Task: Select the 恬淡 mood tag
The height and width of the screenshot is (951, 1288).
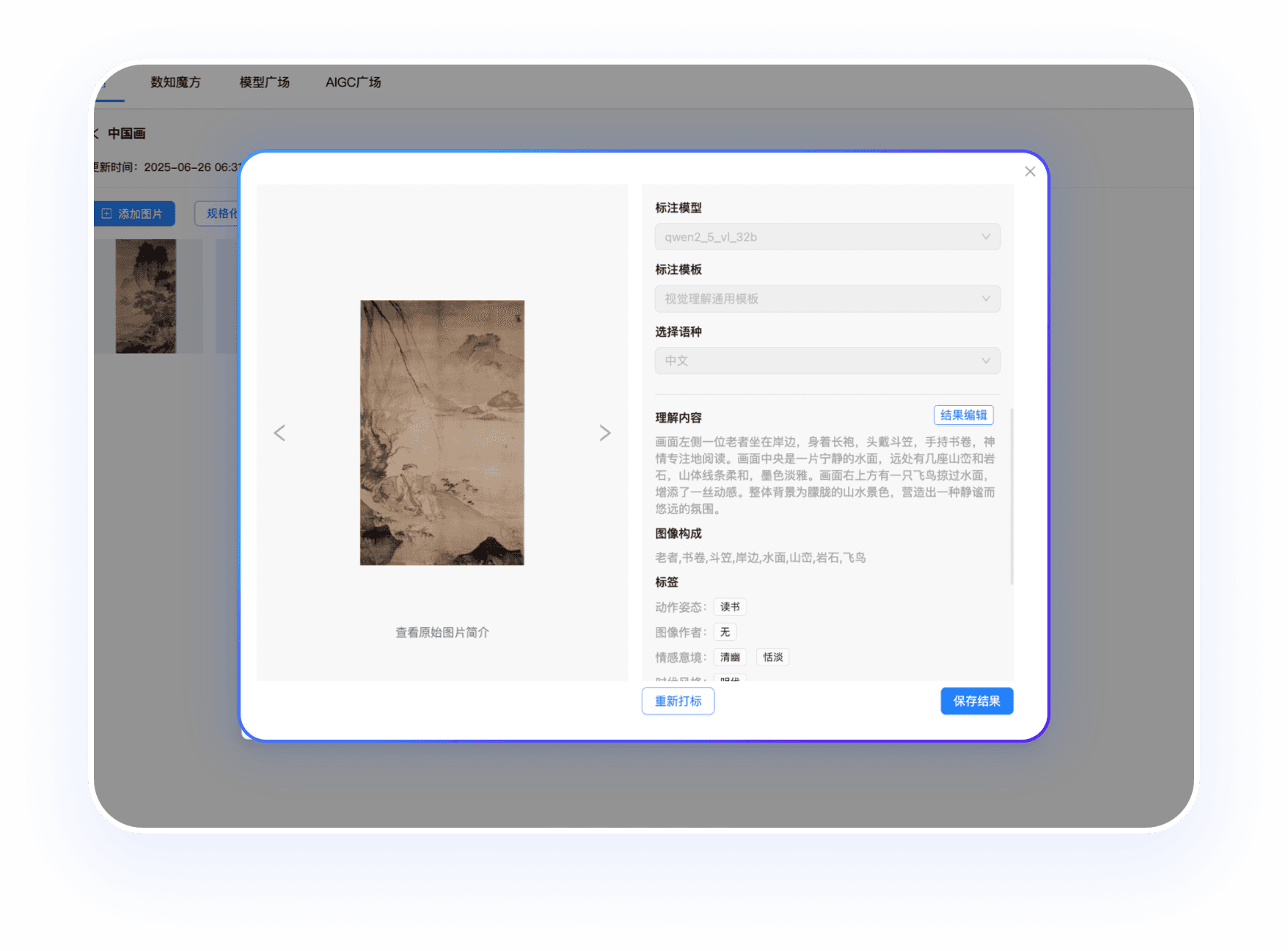Action: 772,657
